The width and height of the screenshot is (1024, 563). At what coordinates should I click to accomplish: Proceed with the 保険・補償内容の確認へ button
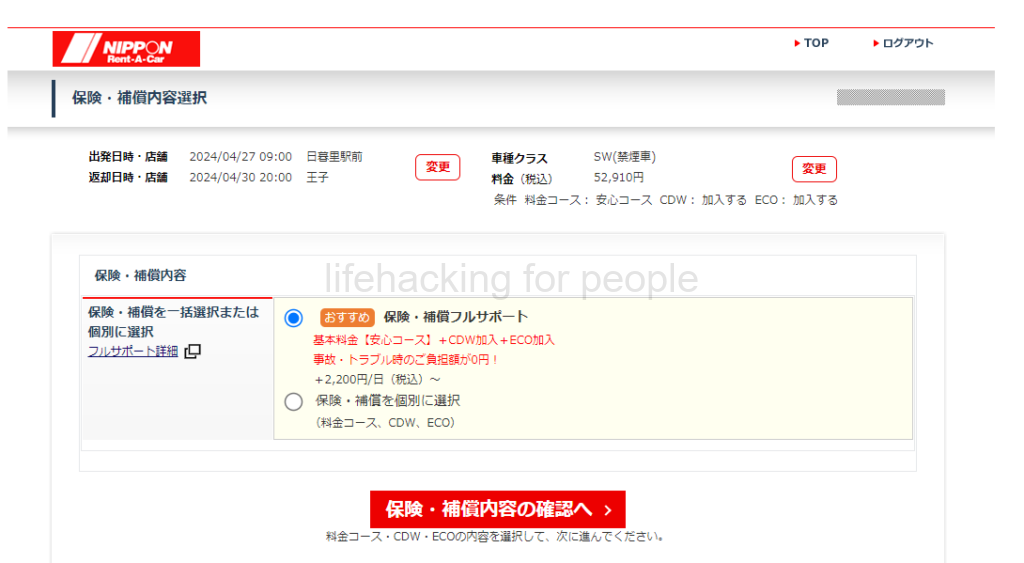pyautogui.click(x=497, y=510)
